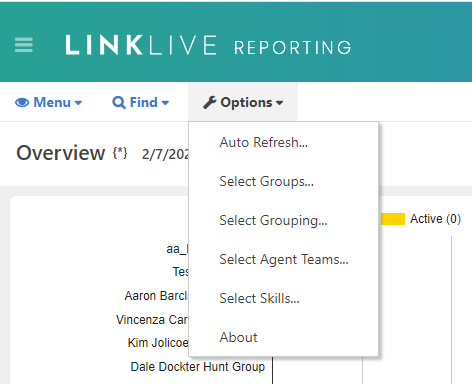Choose Select Skills... menu entry
This screenshot has height=384, width=472.
[x=259, y=298]
